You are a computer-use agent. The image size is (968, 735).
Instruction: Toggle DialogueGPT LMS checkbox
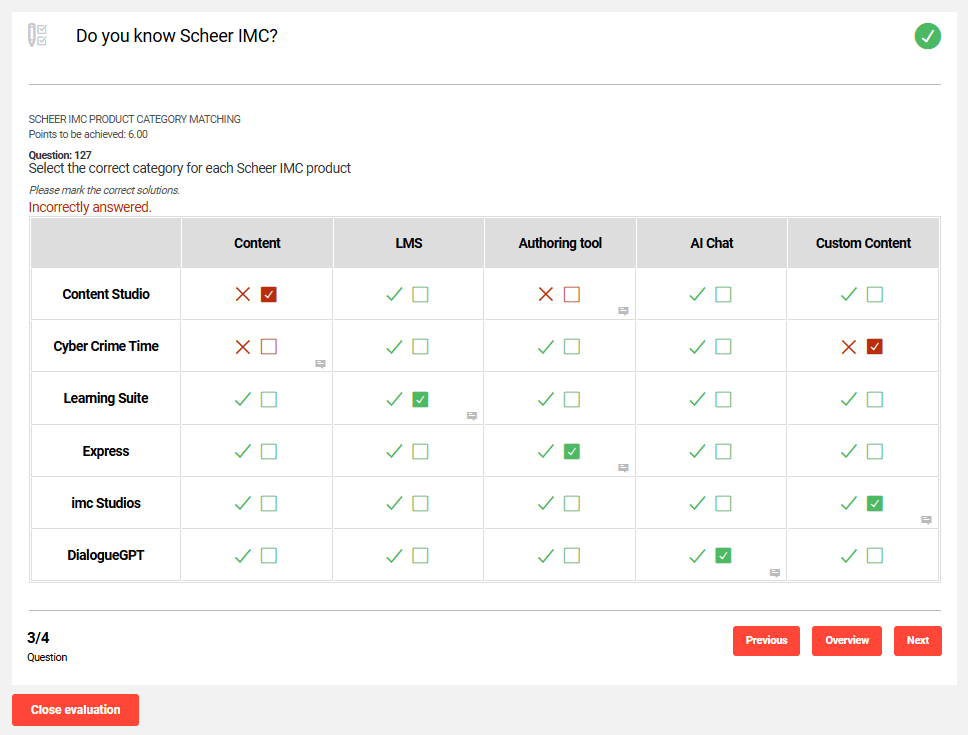(420, 555)
